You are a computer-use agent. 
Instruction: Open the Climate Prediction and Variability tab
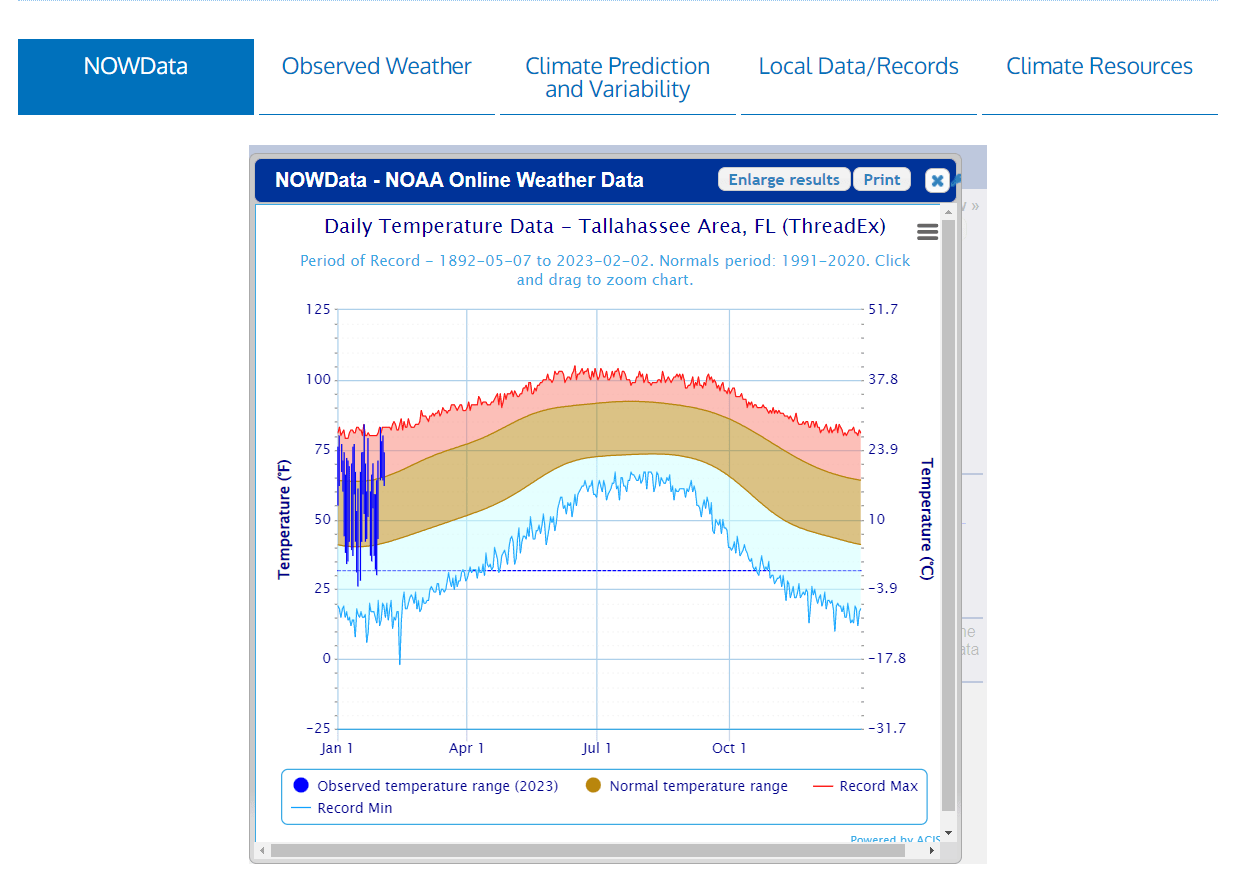(617, 77)
